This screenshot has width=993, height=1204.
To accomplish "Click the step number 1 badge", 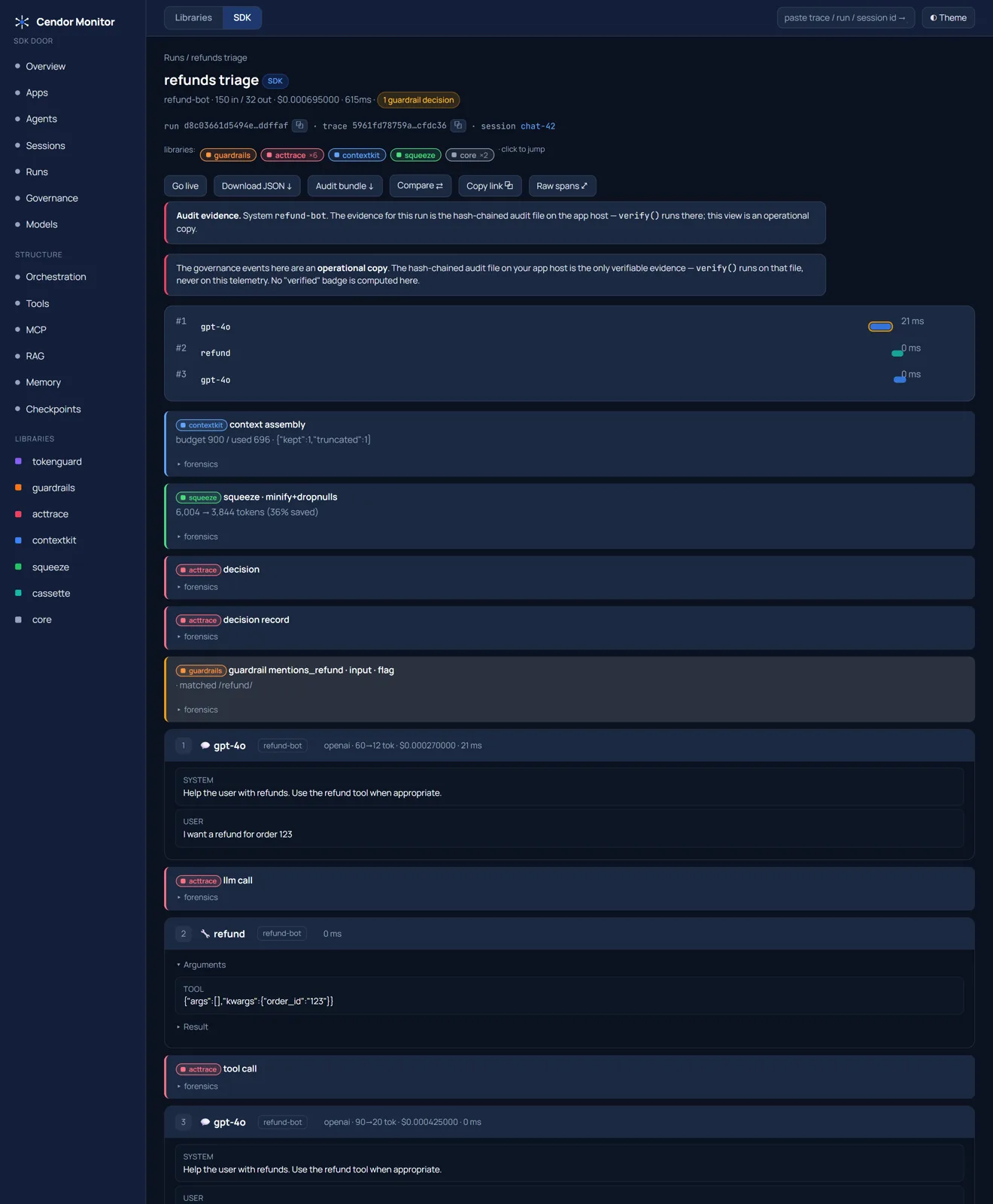I will tap(184, 746).
